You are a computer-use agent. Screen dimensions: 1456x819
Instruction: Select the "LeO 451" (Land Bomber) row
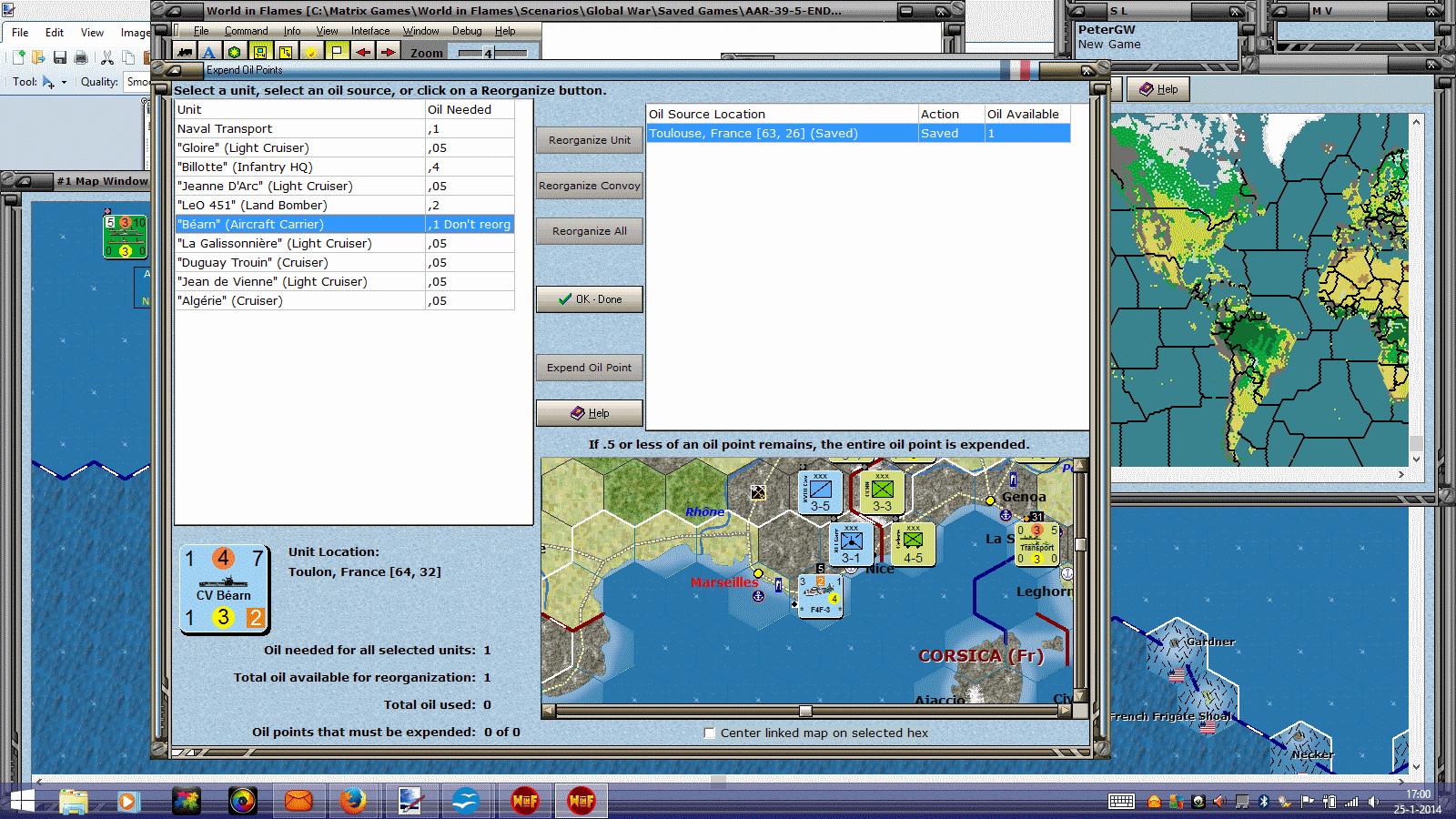tap(345, 205)
